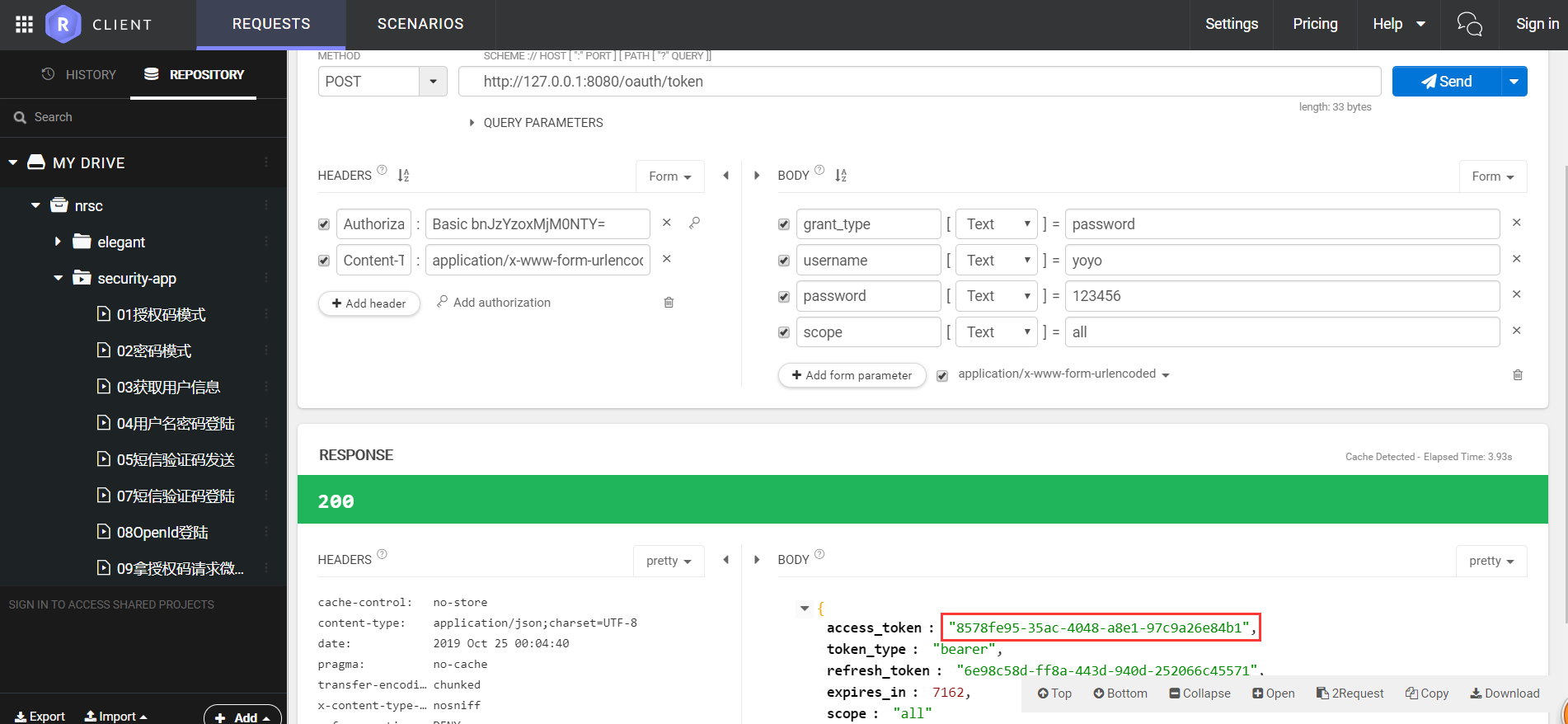Screen dimensions: 1568x724
Task: Change grant_type parameter type dropdown
Action: click(x=998, y=224)
